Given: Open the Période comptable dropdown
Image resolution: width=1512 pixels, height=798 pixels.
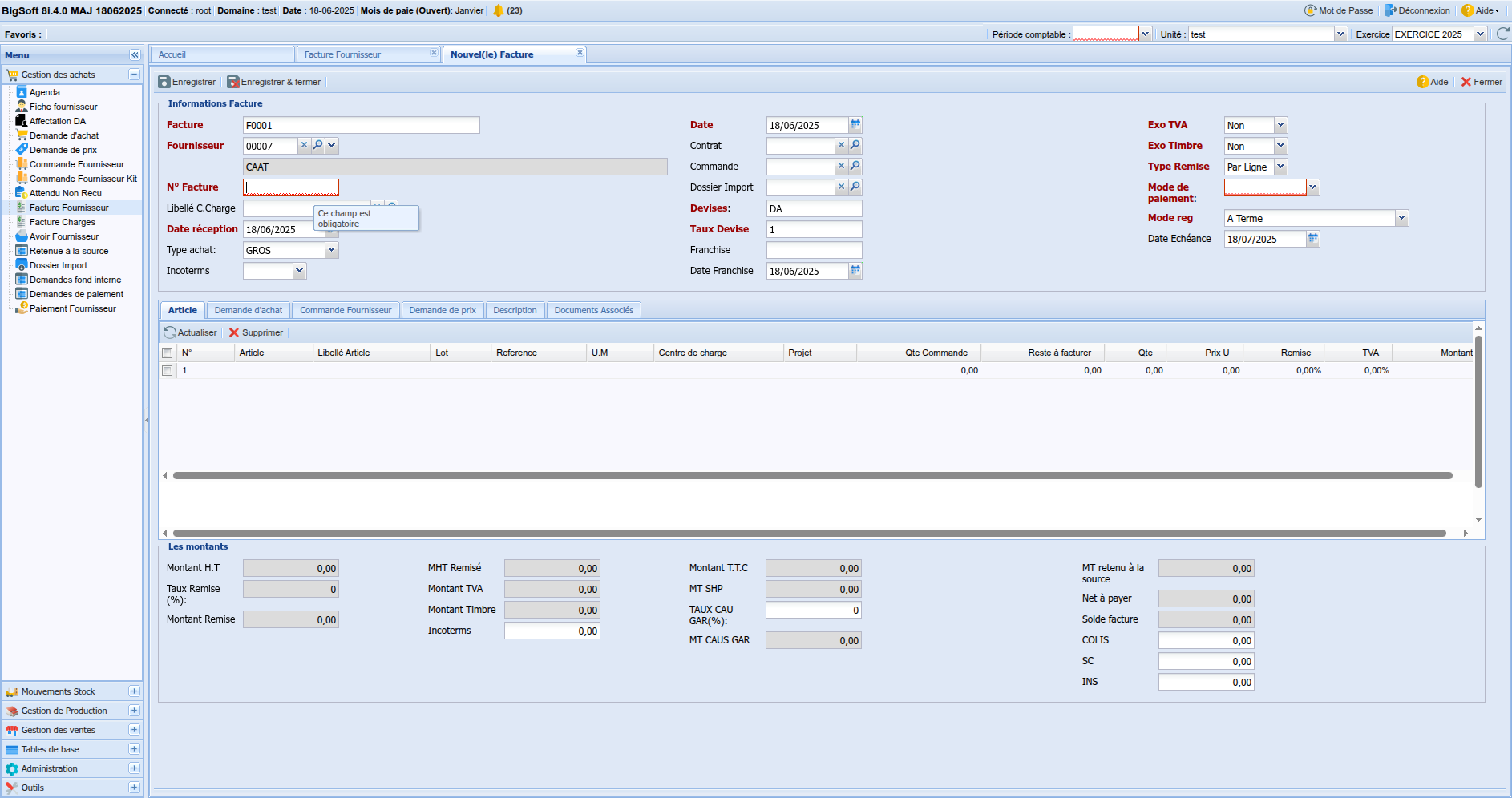Looking at the screenshot, I should pyautogui.click(x=1146, y=34).
